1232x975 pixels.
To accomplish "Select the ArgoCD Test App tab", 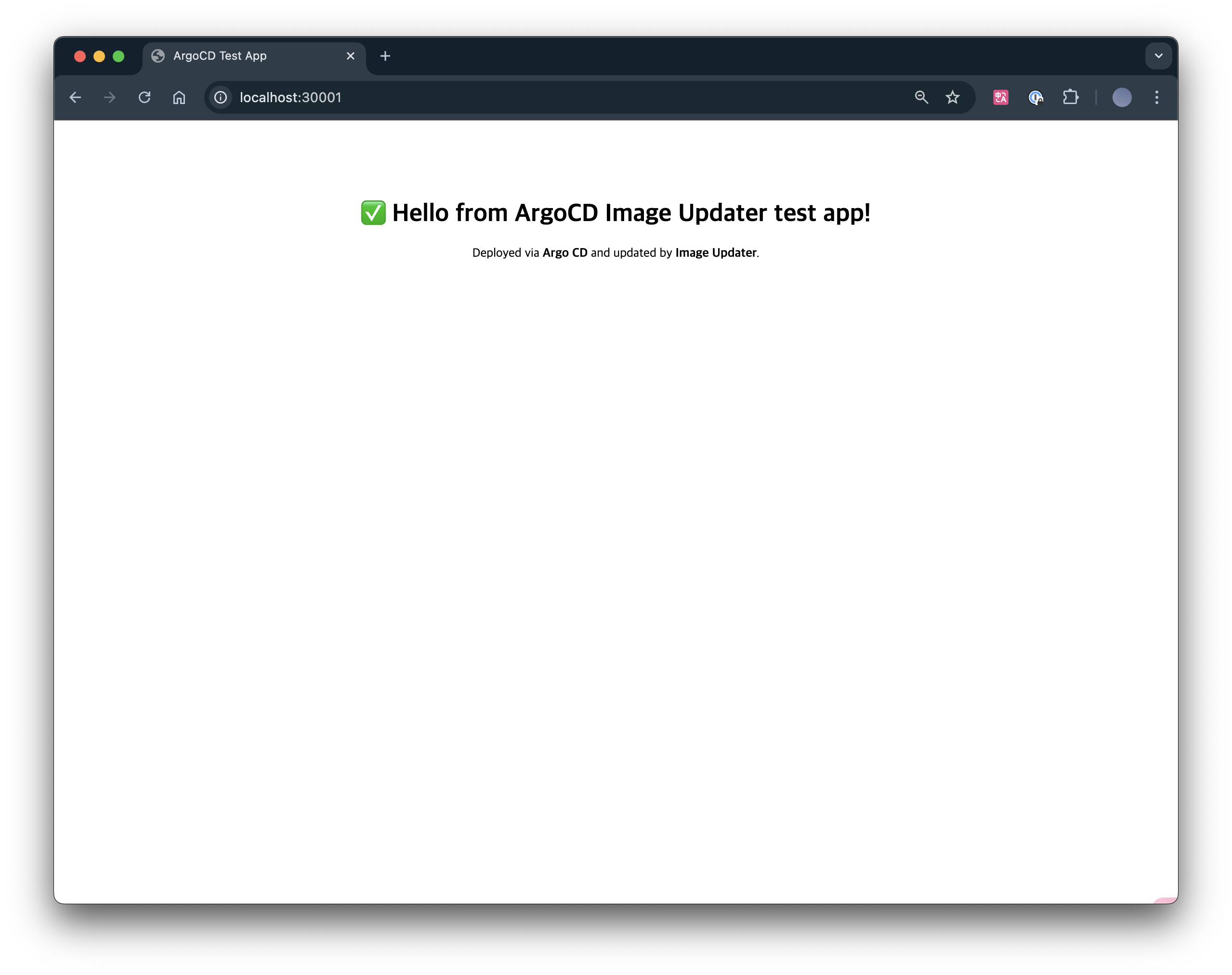I will click(240, 56).
